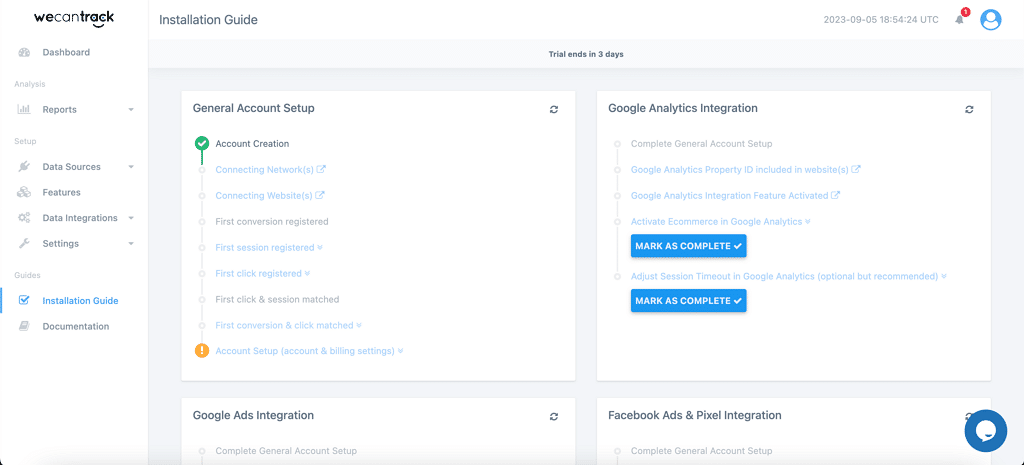Screen dimensions: 1024x465
Task: Open the live chat bubble
Action: coord(984,430)
